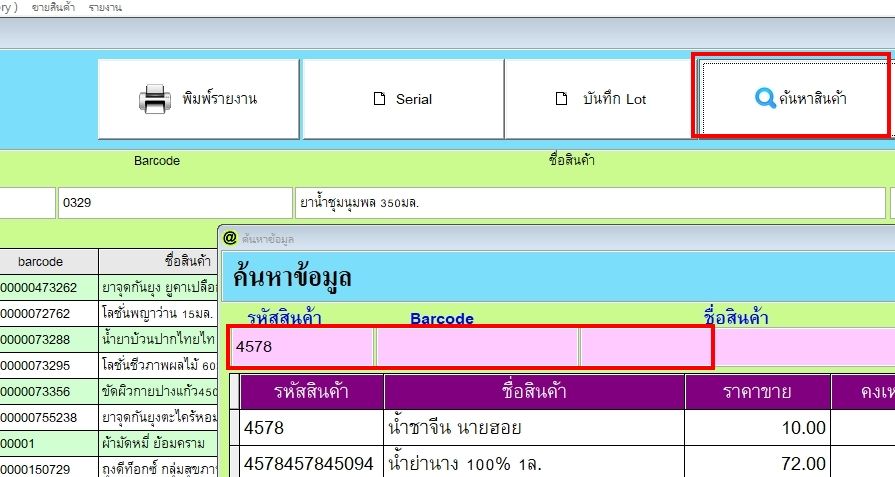Open the รายงาน menu

click(105, 7)
